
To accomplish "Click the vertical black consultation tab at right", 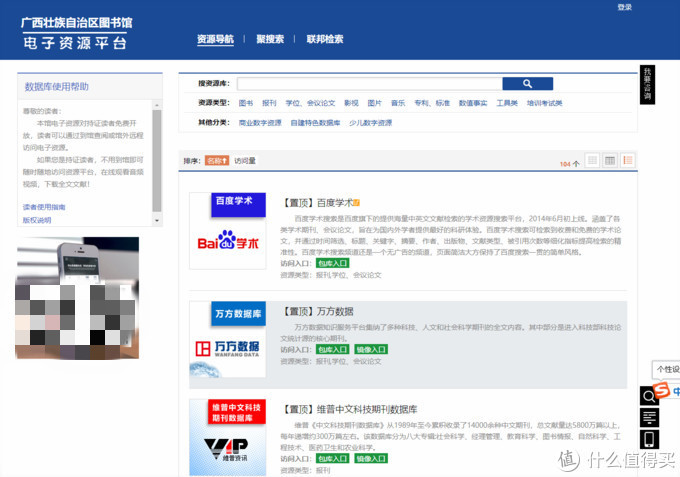I will coord(647,85).
